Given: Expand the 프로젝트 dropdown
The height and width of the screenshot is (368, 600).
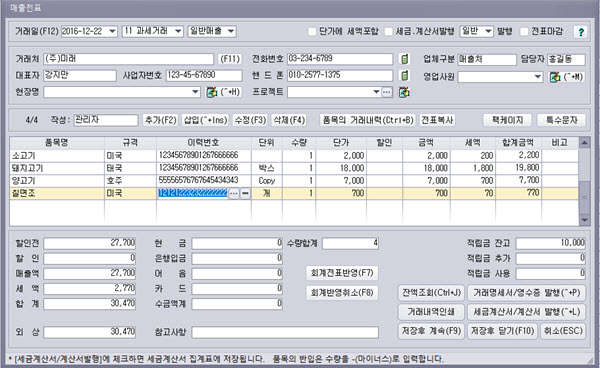Looking at the screenshot, I should [376, 92].
